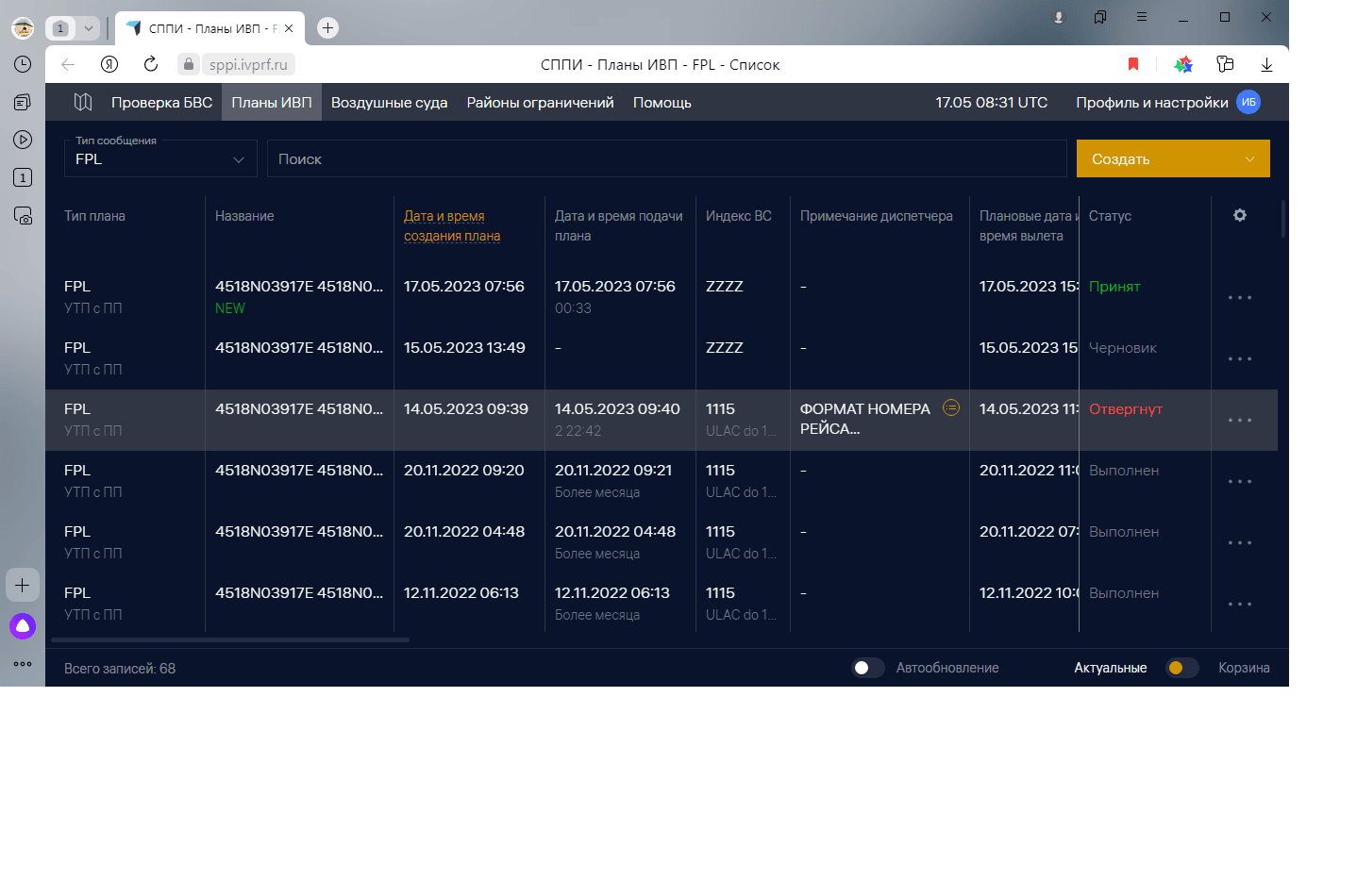Reload the page with refresh icon

151,64
